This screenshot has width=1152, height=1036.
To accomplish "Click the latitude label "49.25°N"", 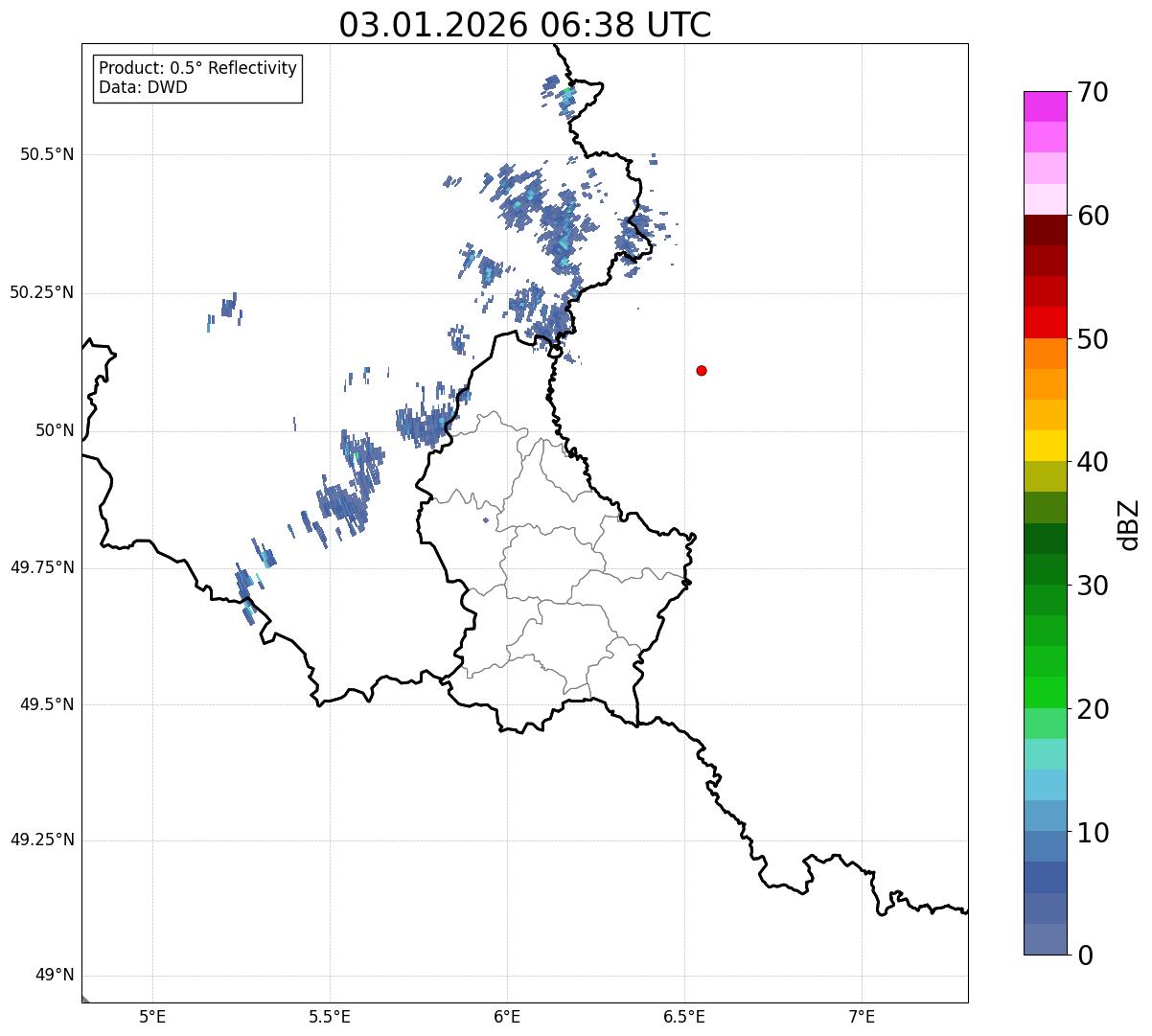I will tap(42, 840).
